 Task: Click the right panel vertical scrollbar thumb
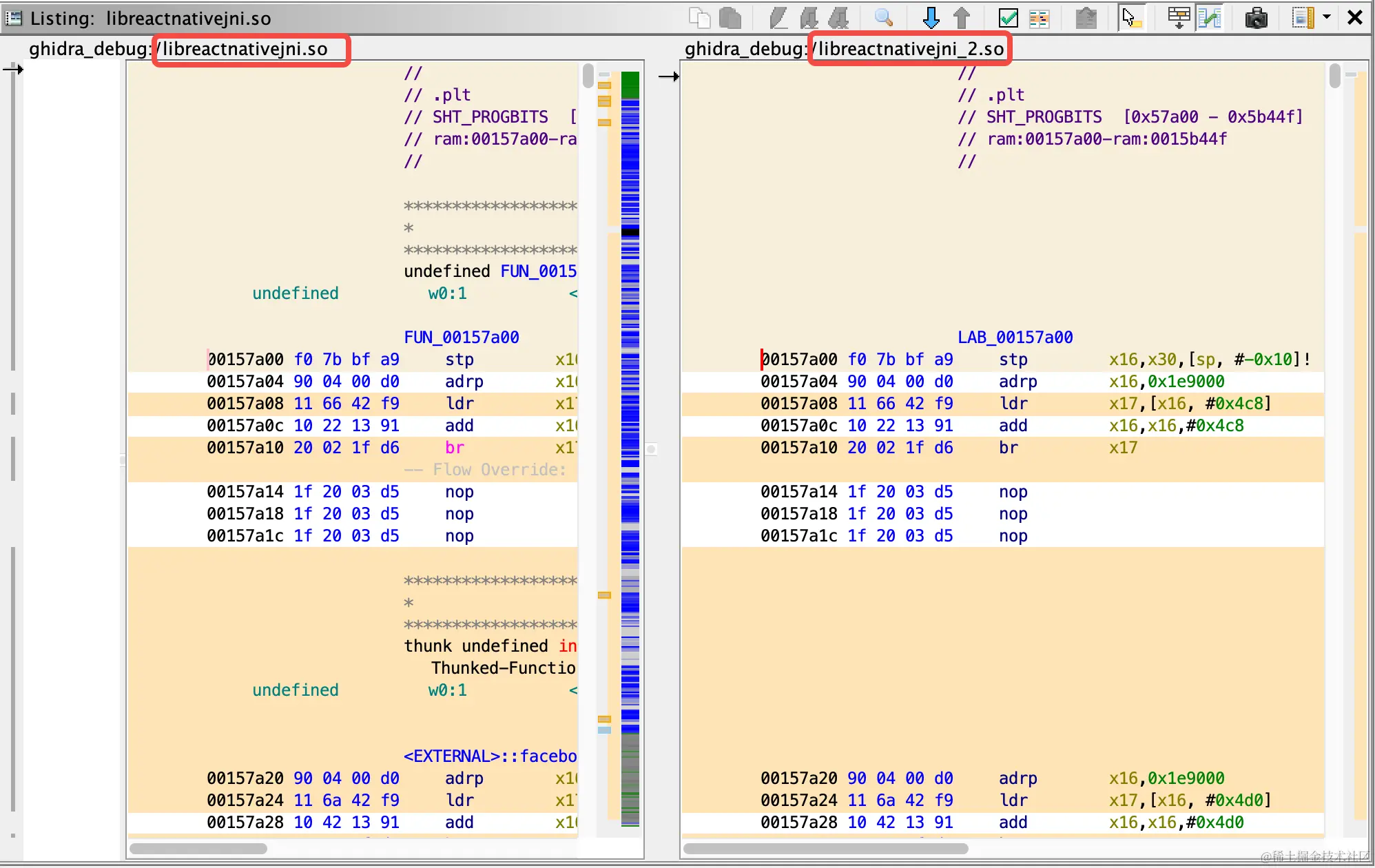pos(1335,76)
